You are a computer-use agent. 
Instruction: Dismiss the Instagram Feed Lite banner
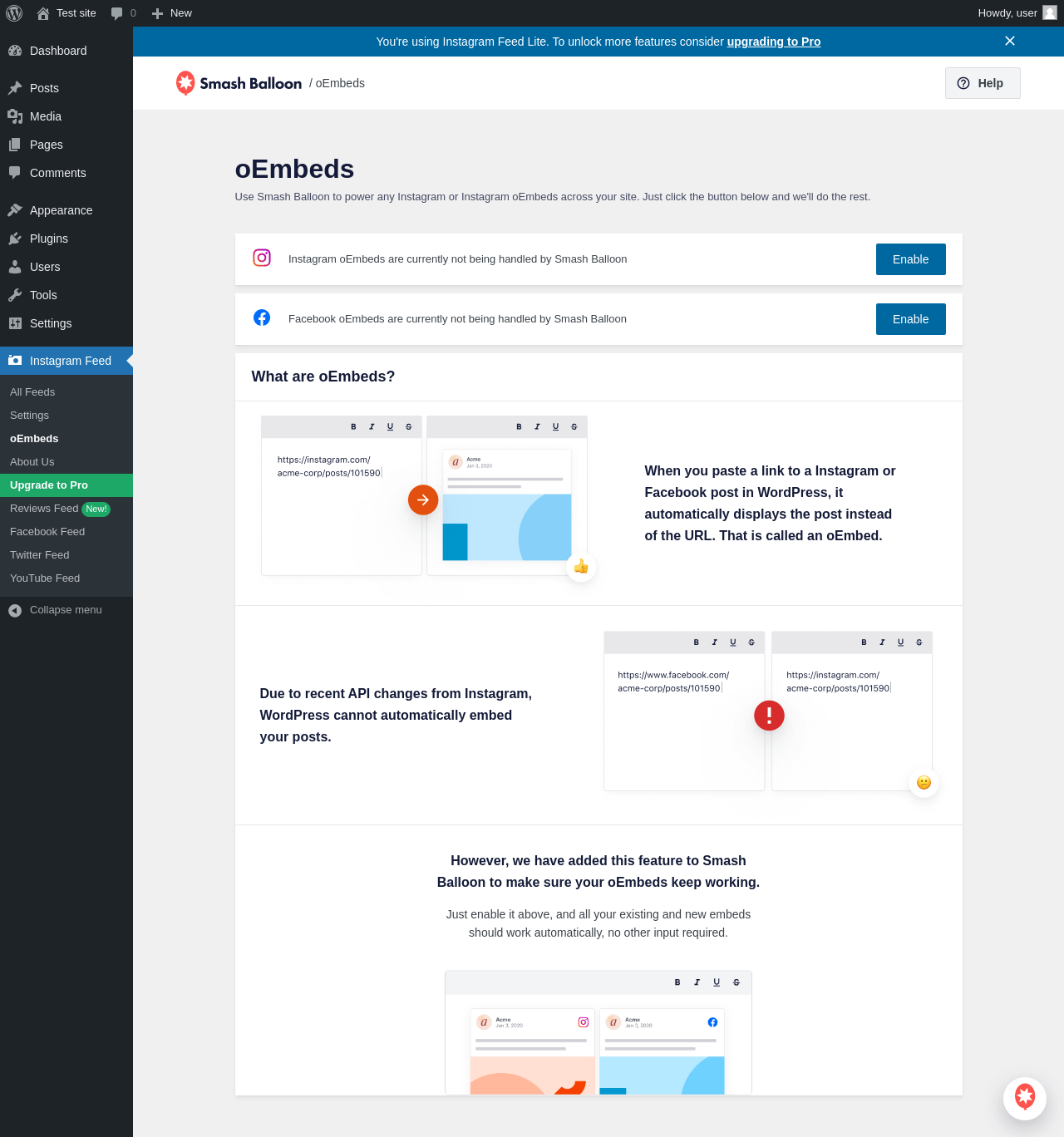tap(1010, 41)
